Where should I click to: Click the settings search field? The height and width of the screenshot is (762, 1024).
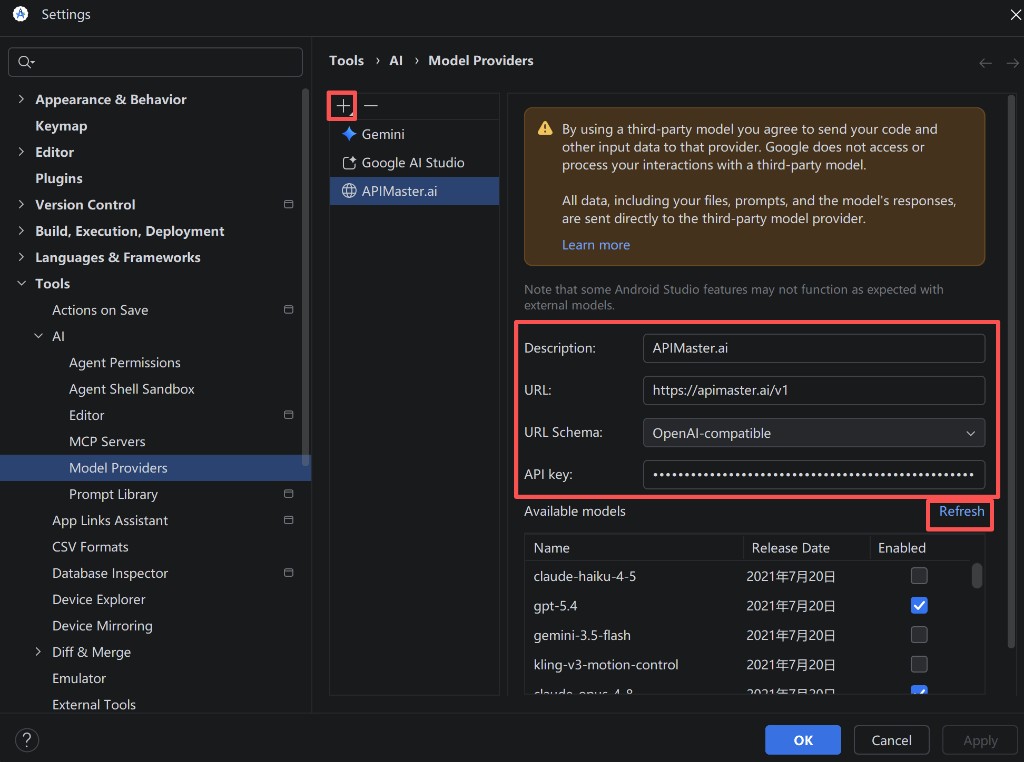(x=155, y=62)
